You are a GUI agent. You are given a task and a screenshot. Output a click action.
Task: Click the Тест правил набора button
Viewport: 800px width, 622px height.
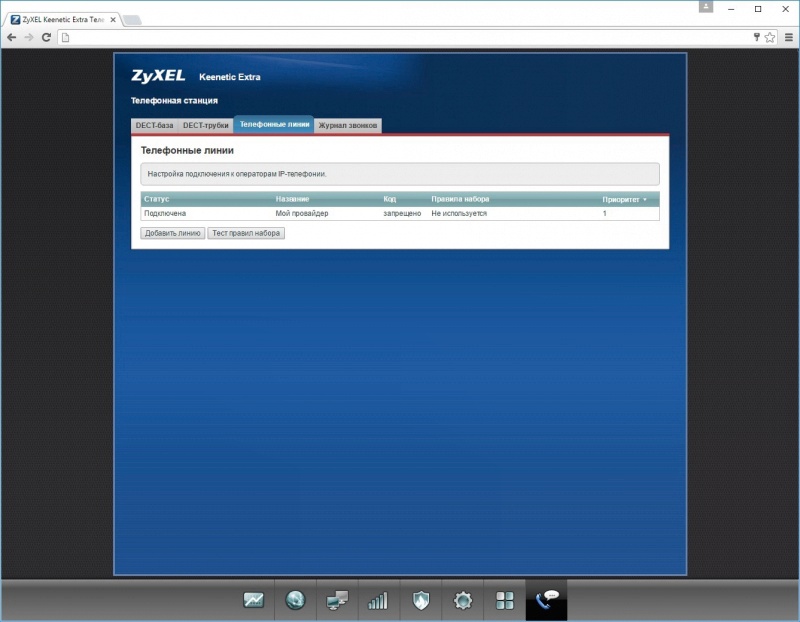pos(246,233)
